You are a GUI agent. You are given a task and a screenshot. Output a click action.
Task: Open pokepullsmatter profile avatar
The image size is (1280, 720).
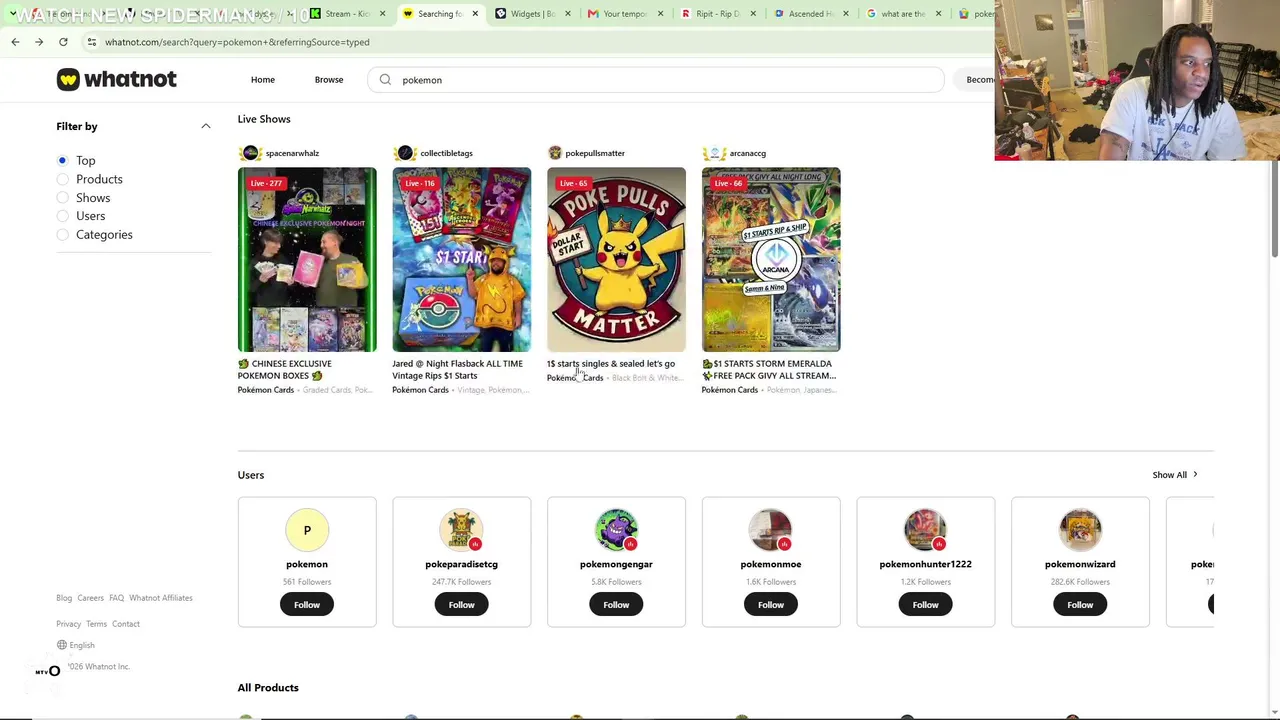coord(555,153)
